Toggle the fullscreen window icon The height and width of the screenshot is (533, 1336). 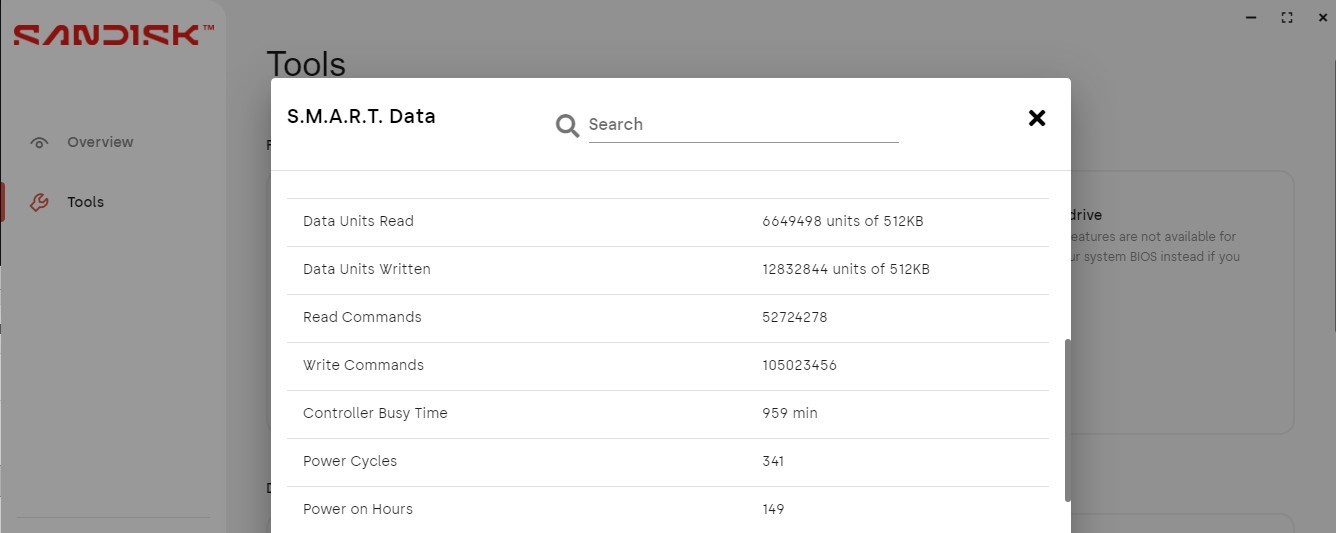(1287, 17)
